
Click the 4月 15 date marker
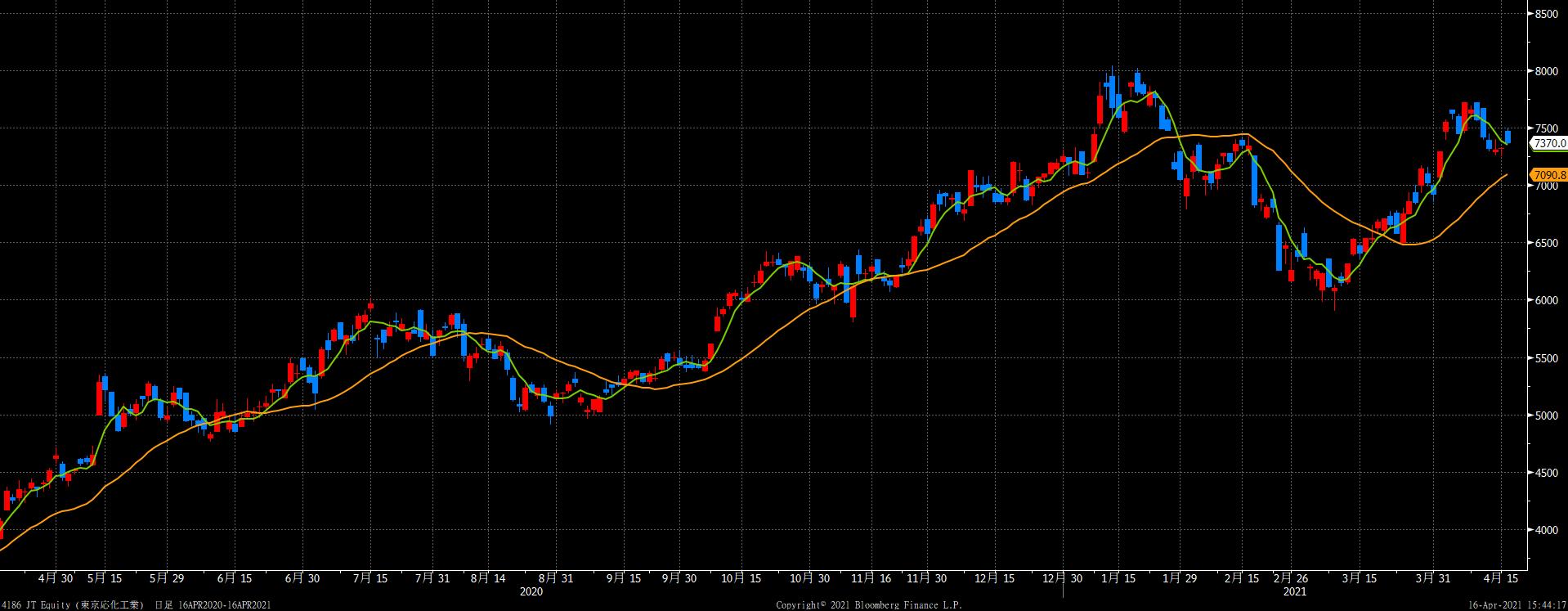[1503, 578]
